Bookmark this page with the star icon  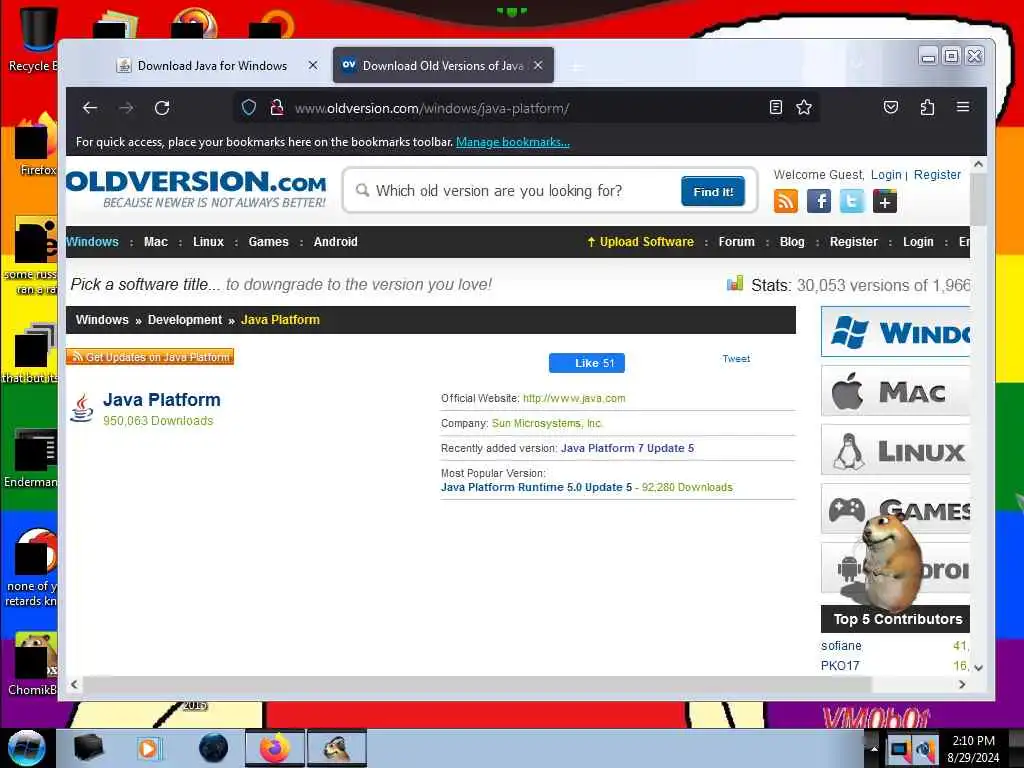tap(804, 108)
